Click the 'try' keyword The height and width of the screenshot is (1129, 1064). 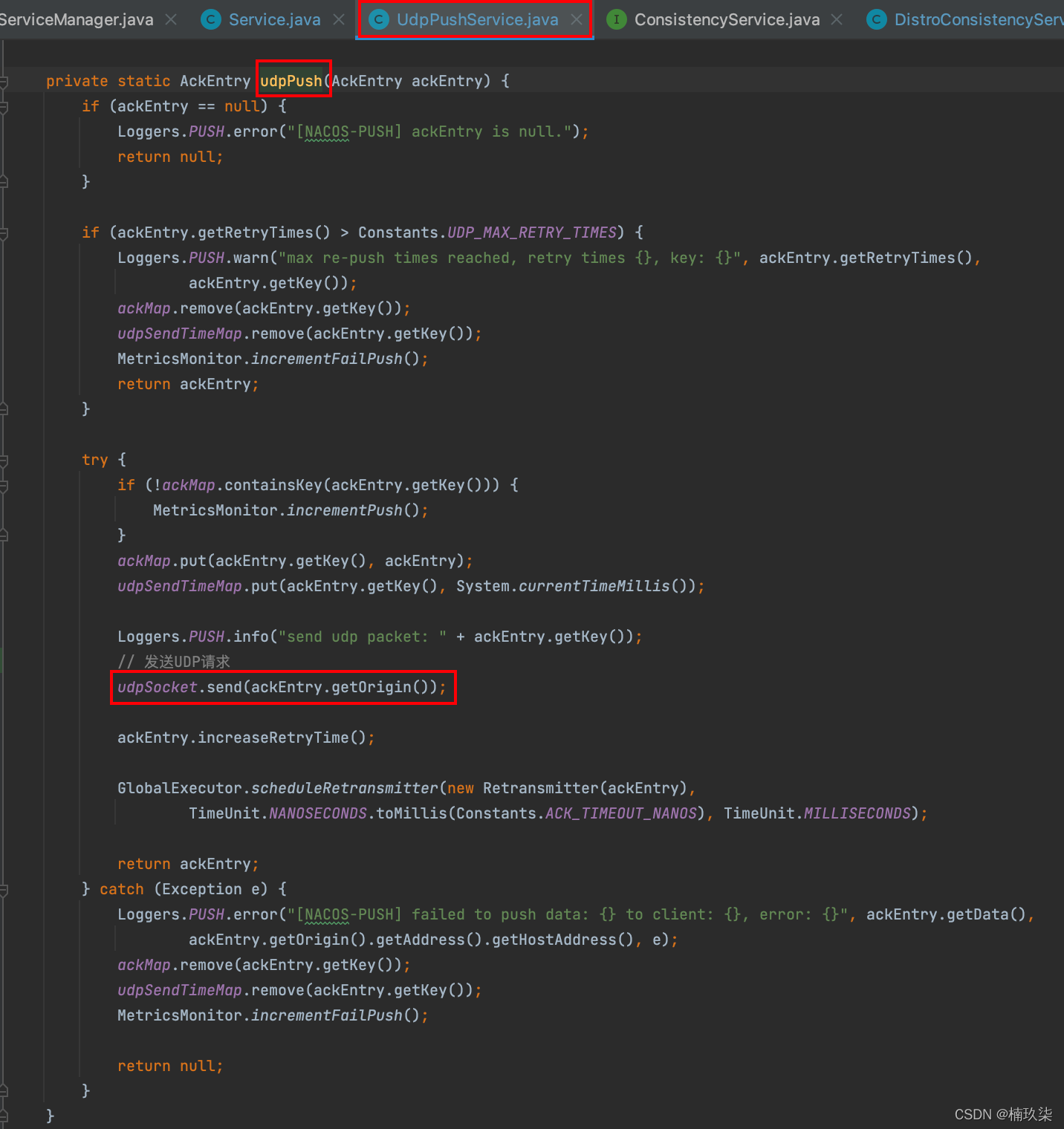95,460
